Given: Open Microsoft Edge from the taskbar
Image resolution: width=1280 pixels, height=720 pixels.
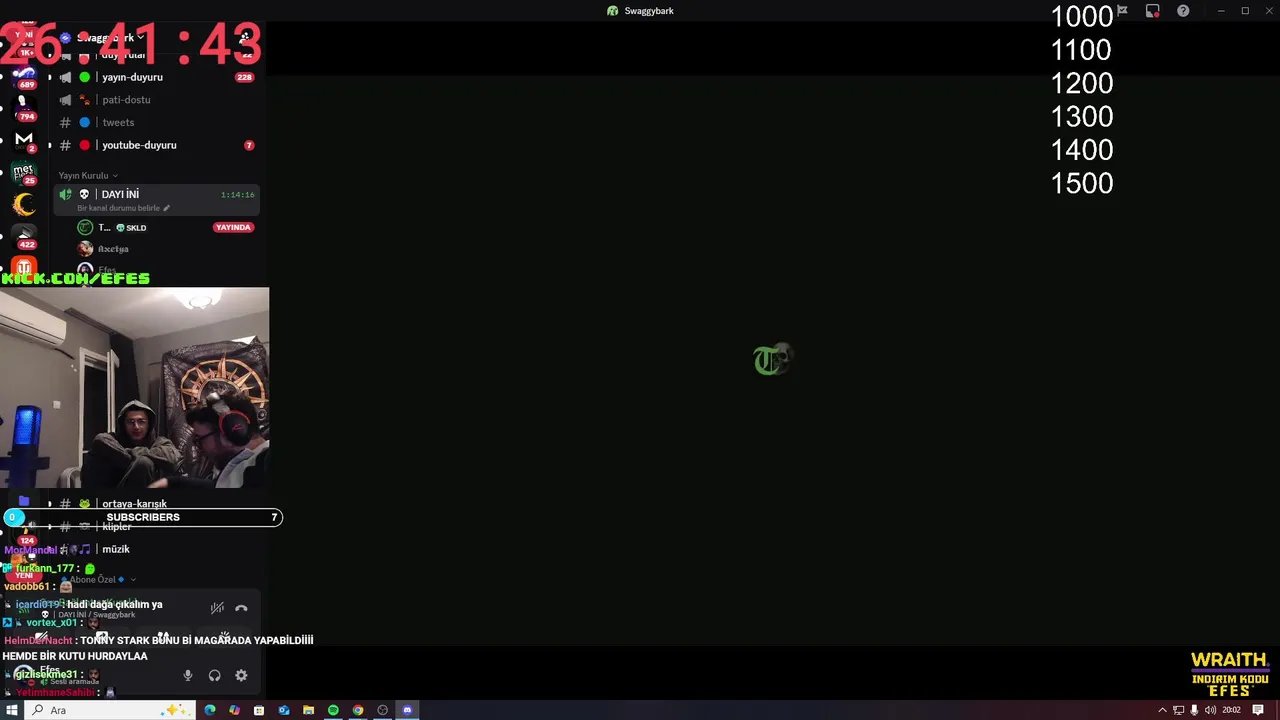Looking at the screenshot, I should point(210,710).
